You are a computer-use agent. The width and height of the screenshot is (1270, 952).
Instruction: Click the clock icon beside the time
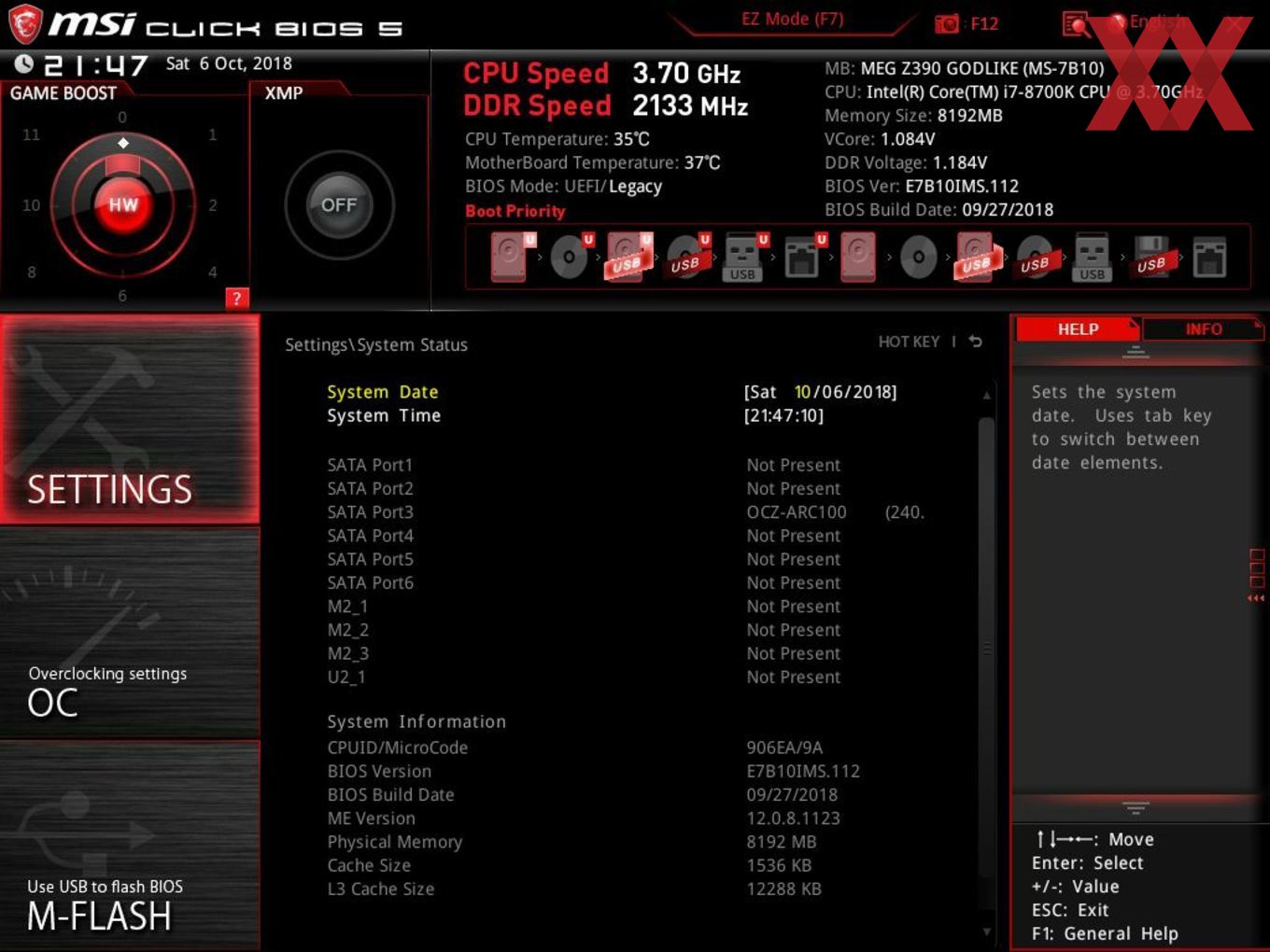click(x=24, y=64)
